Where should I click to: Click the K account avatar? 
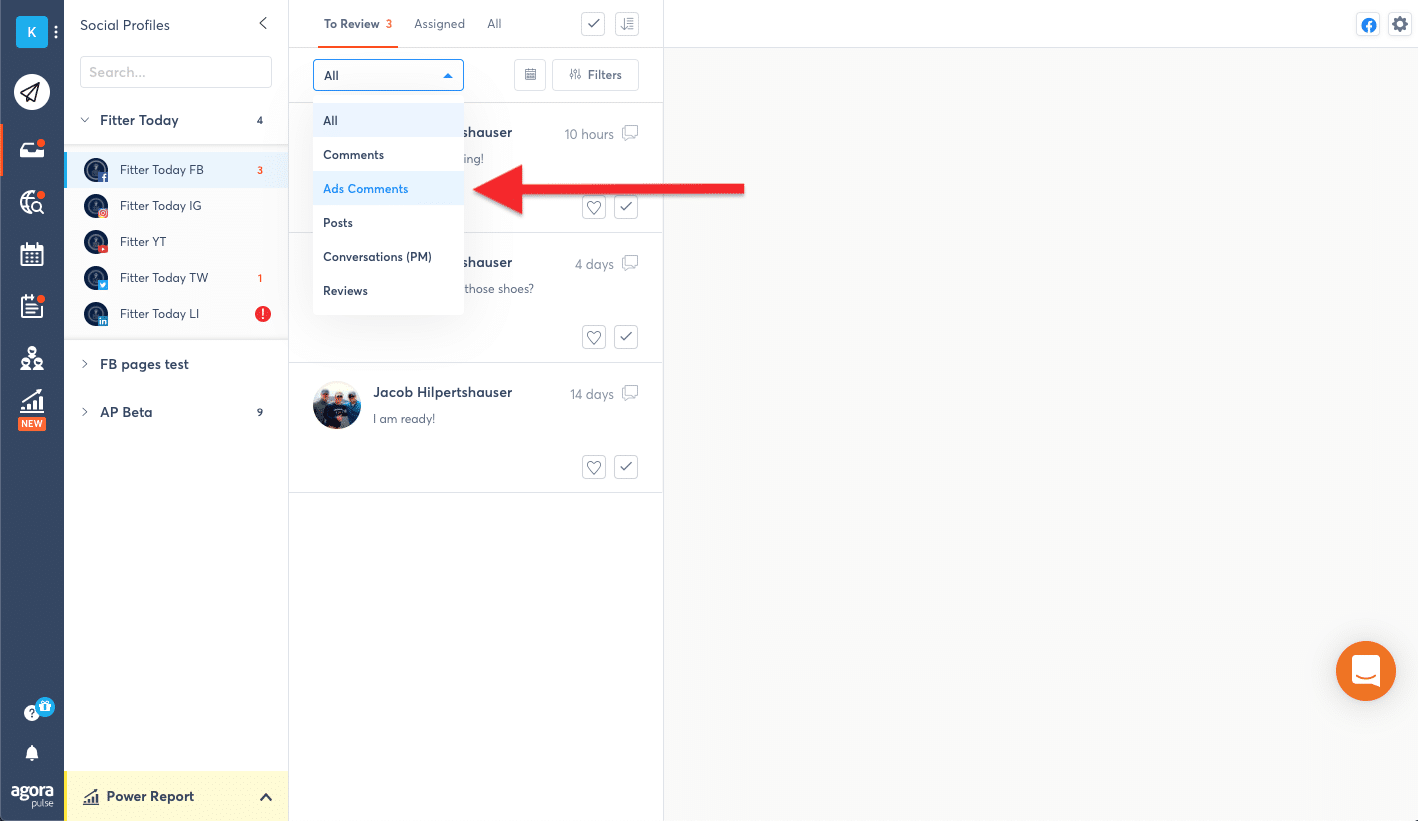(x=32, y=32)
